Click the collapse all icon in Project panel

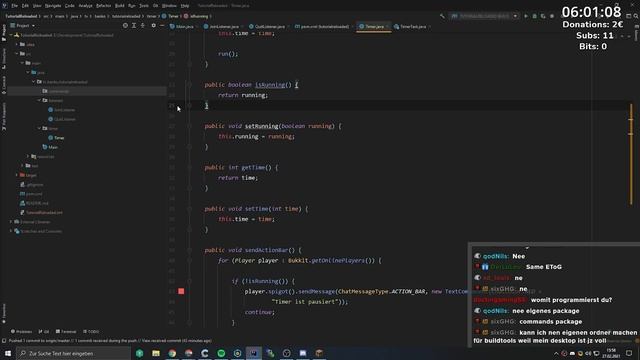142,26
